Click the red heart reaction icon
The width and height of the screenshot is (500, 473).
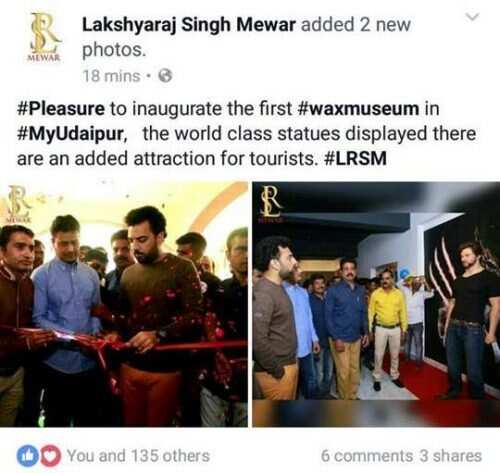(x=50, y=456)
